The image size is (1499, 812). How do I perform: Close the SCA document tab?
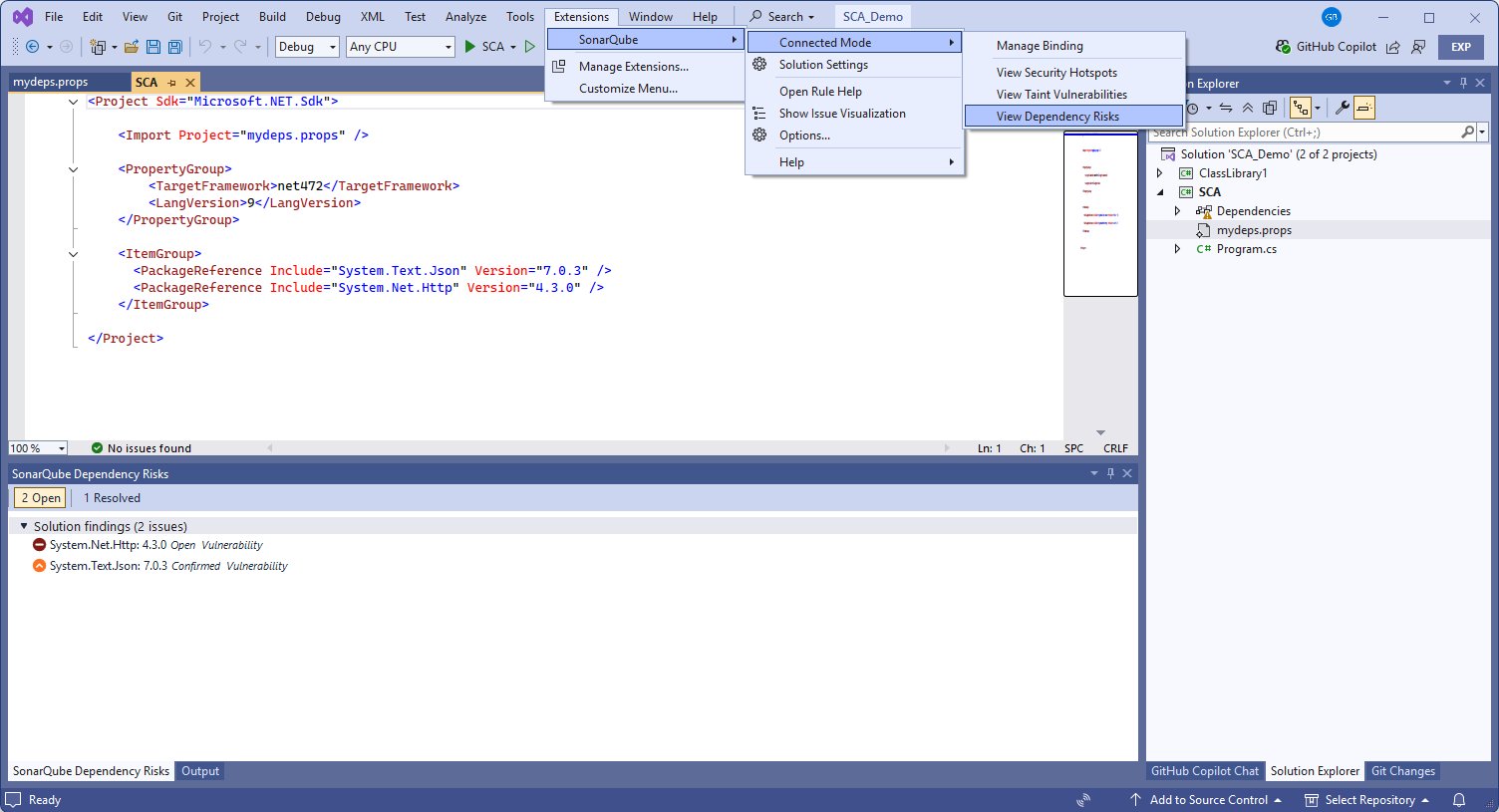tap(190, 83)
